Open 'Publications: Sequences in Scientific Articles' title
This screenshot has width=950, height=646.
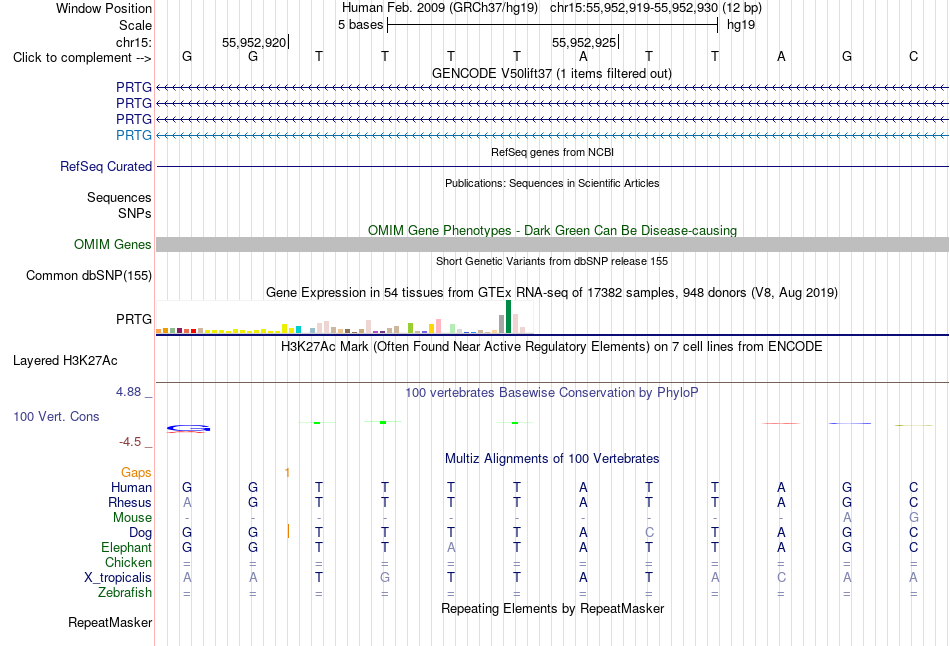coord(552,183)
